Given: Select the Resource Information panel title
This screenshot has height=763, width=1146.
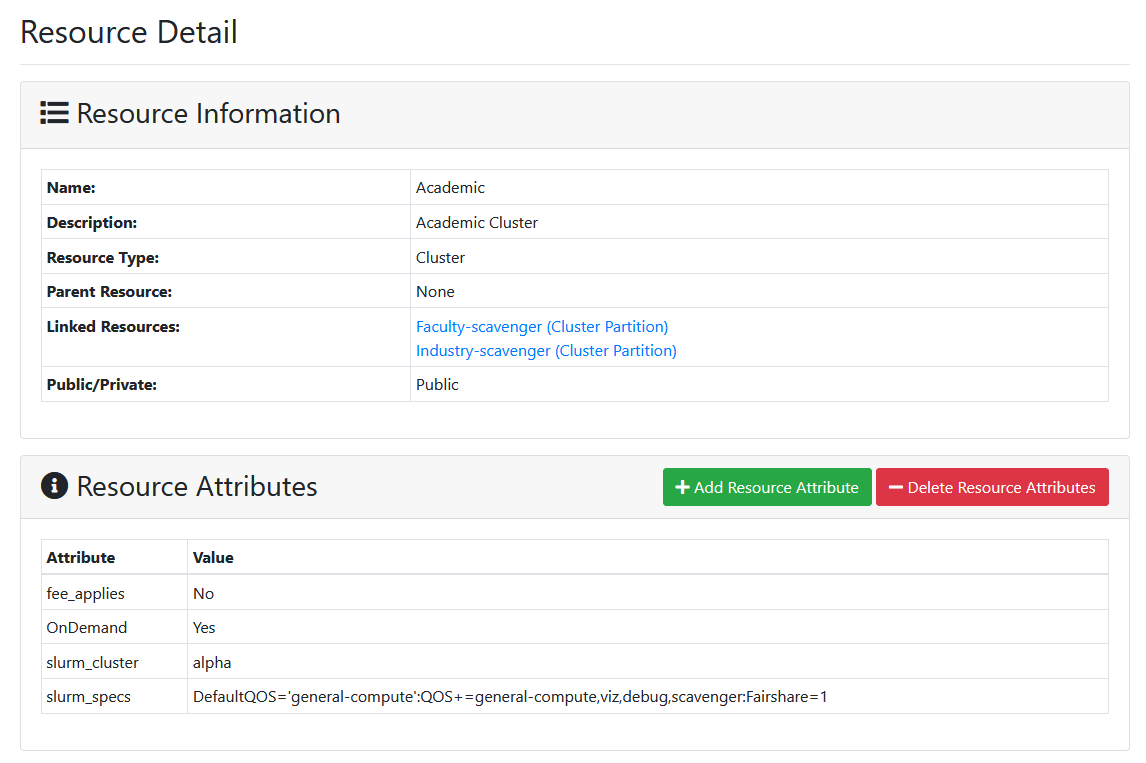Looking at the screenshot, I should 208,114.
